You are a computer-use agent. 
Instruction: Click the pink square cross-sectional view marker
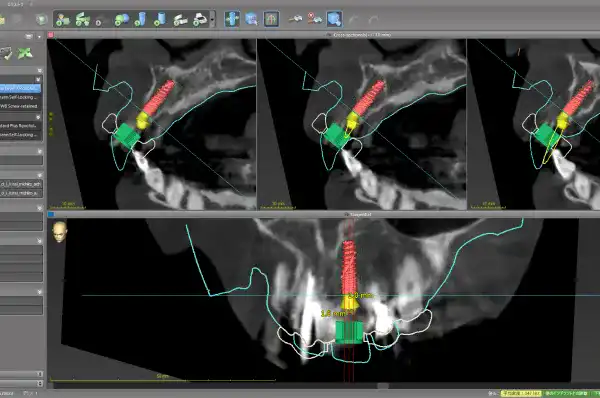pyautogui.click(x=51, y=35)
